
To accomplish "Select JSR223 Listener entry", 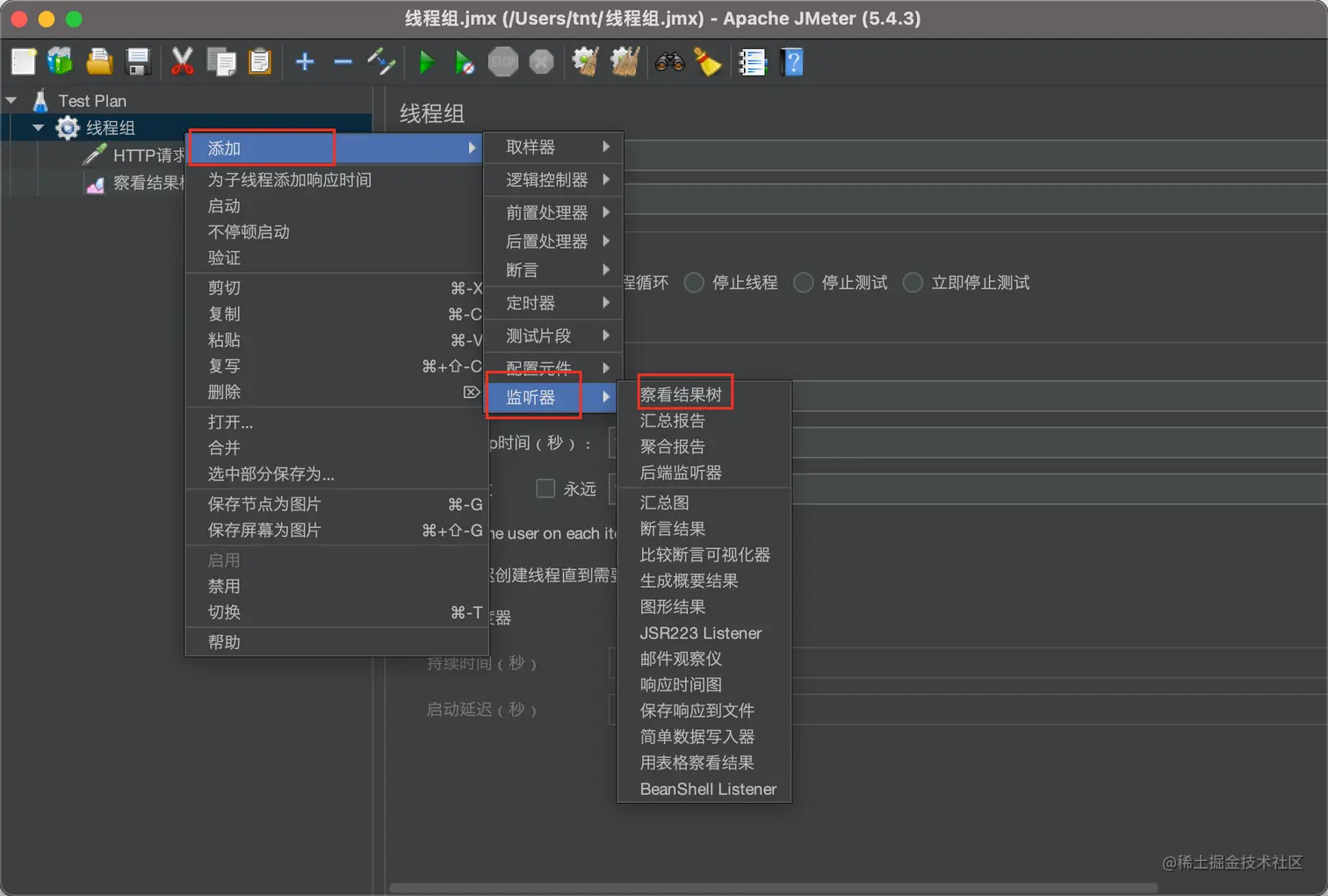I will pos(704,632).
